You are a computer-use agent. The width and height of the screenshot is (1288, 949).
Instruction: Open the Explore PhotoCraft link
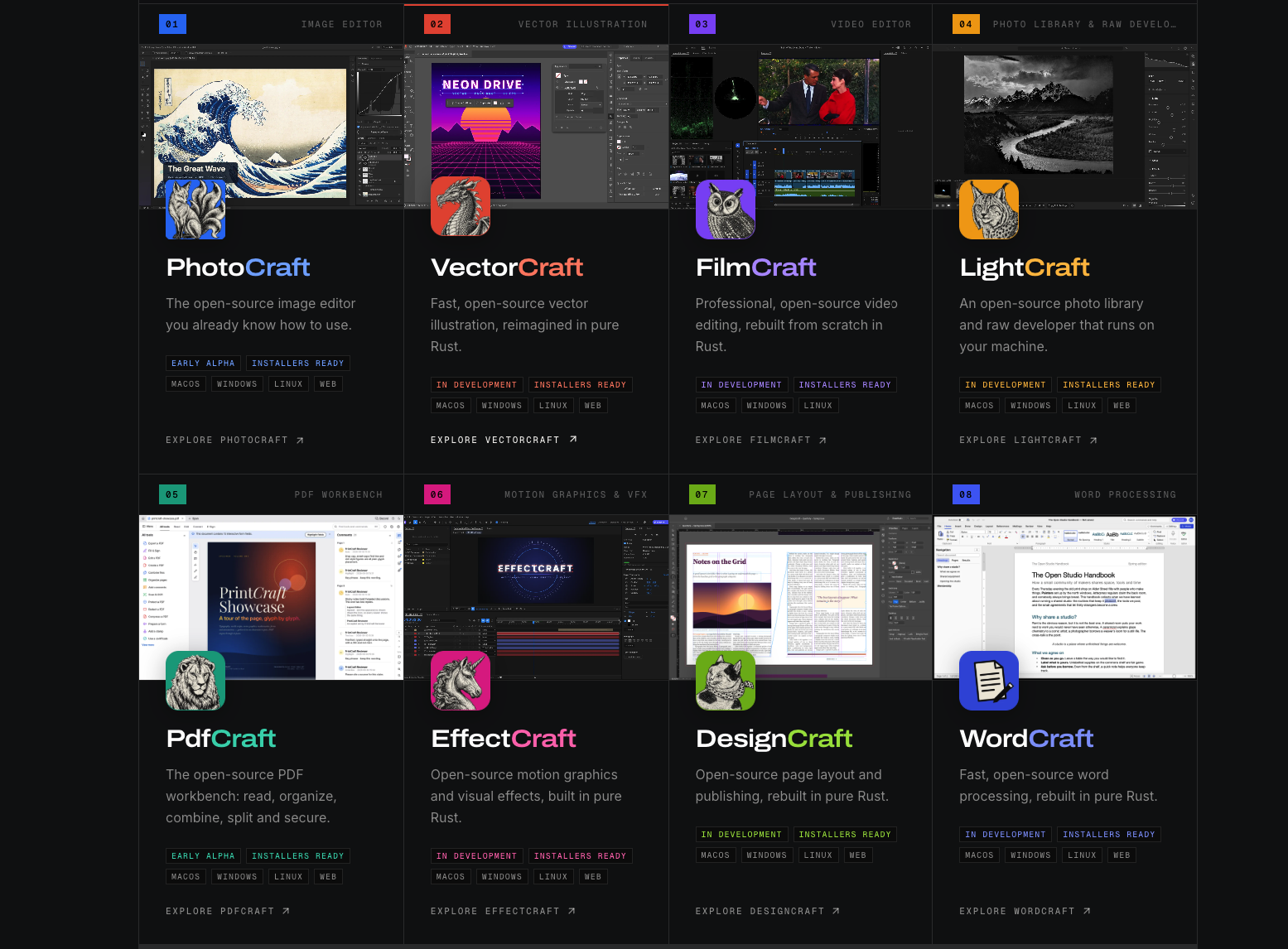(235, 441)
